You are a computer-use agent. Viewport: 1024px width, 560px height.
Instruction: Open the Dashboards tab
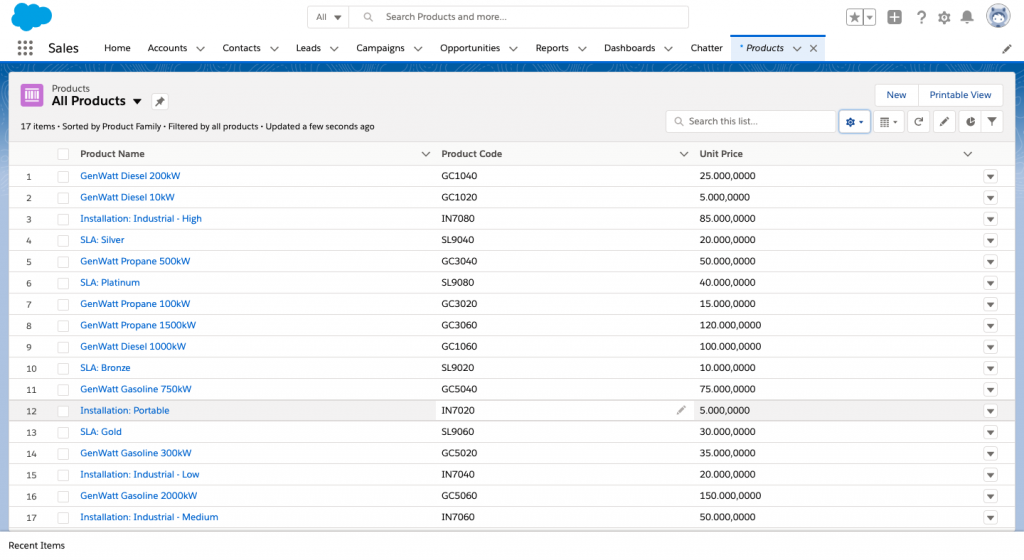630,48
